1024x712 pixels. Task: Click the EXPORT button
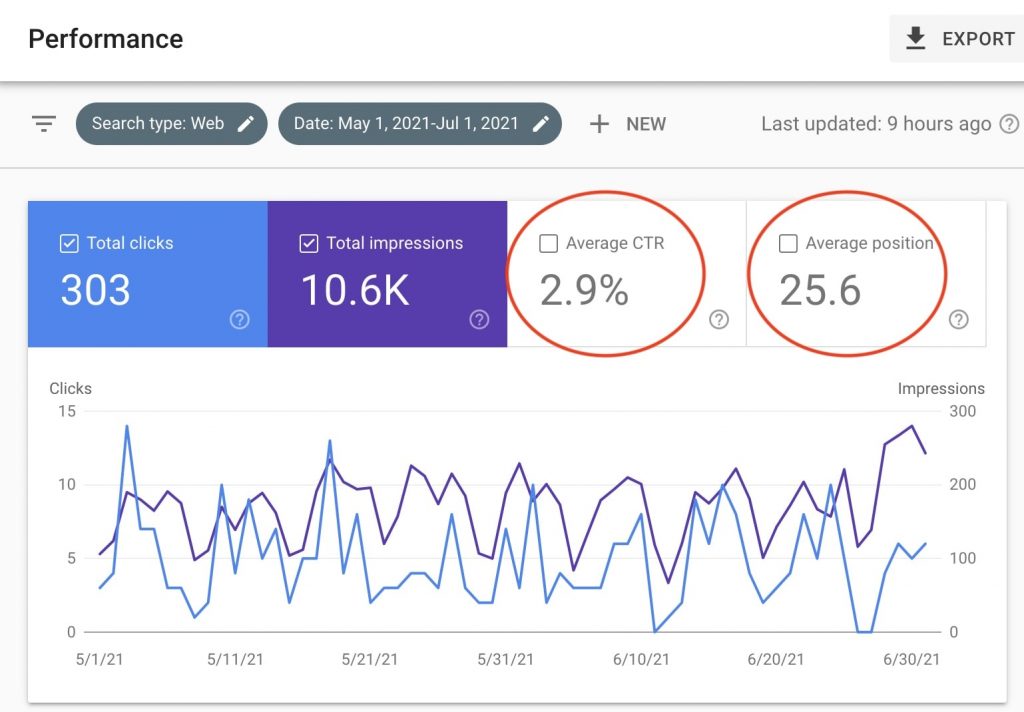(x=956, y=39)
